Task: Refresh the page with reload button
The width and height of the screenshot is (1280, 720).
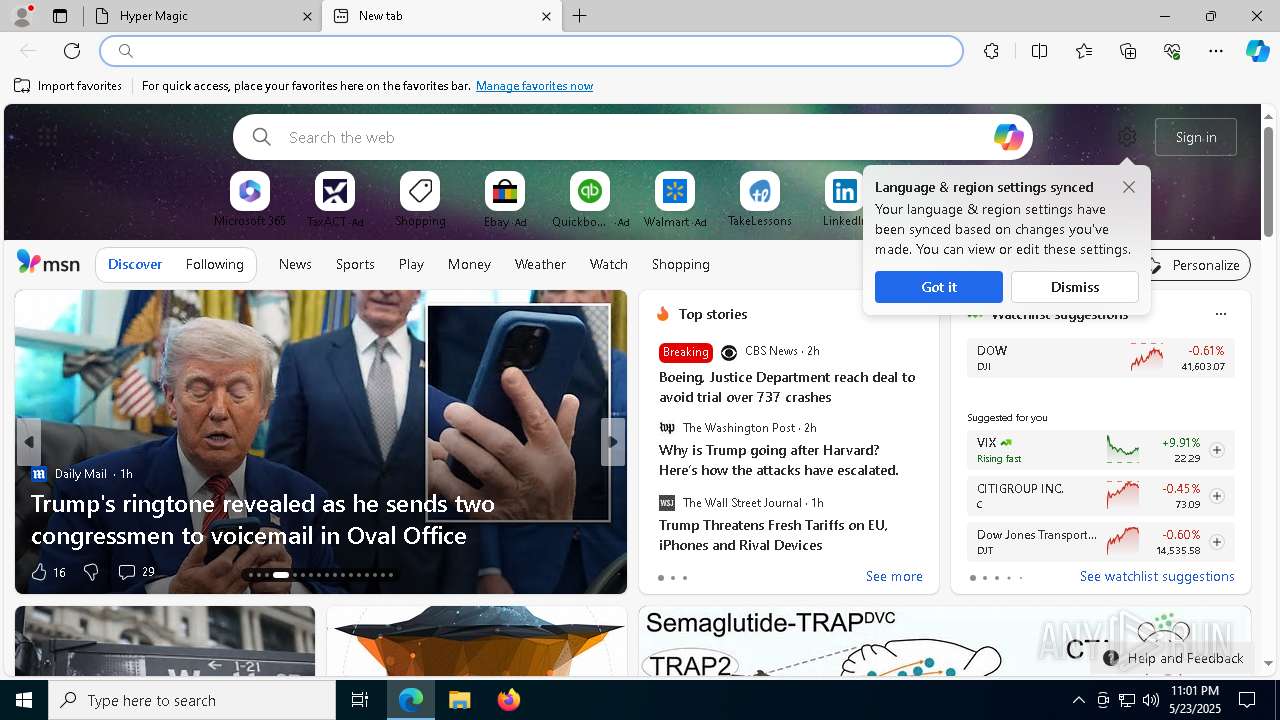Action: coord(72,51)
